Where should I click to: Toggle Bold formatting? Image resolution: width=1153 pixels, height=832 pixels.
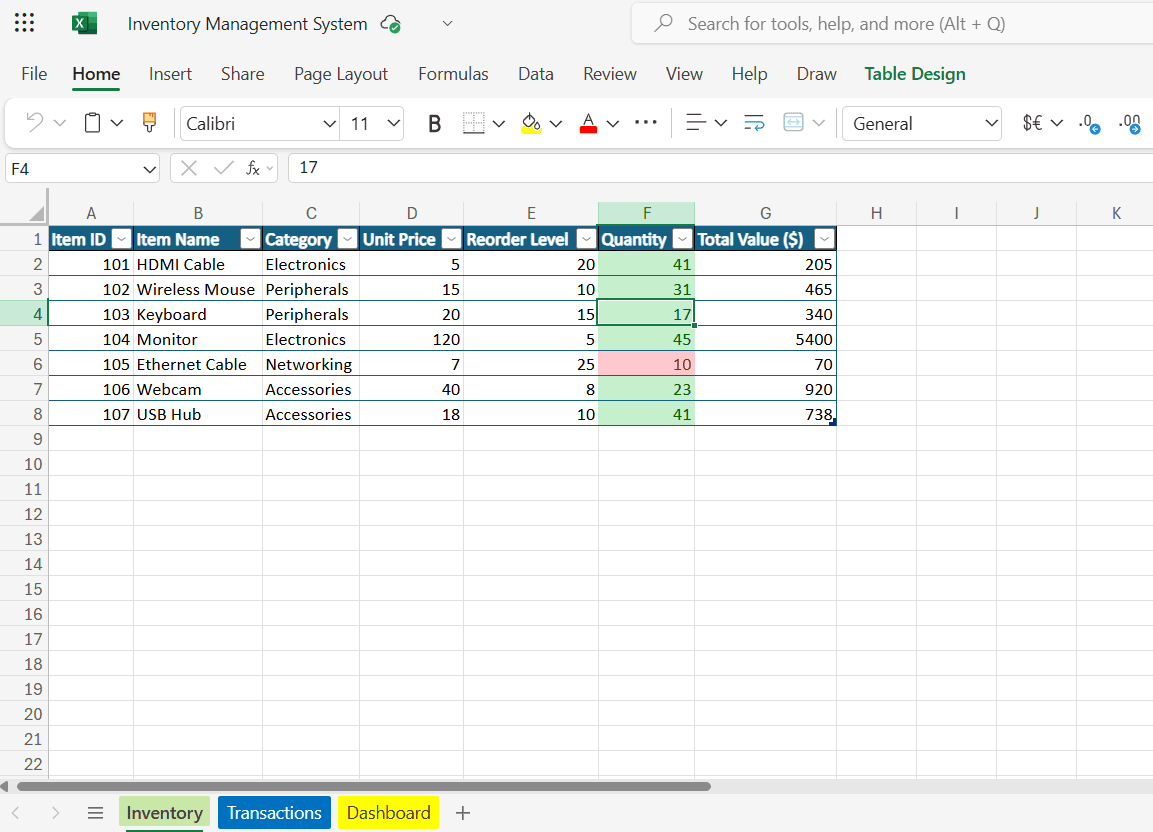coord(434,123)
